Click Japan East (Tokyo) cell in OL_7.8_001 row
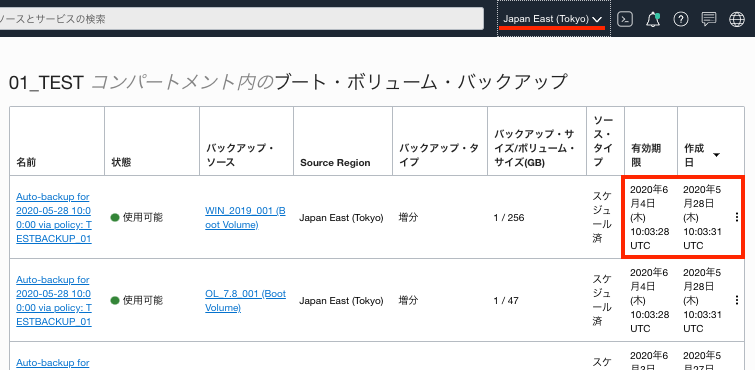The width and height of the screenshot is (755, 370). point(341,301)
